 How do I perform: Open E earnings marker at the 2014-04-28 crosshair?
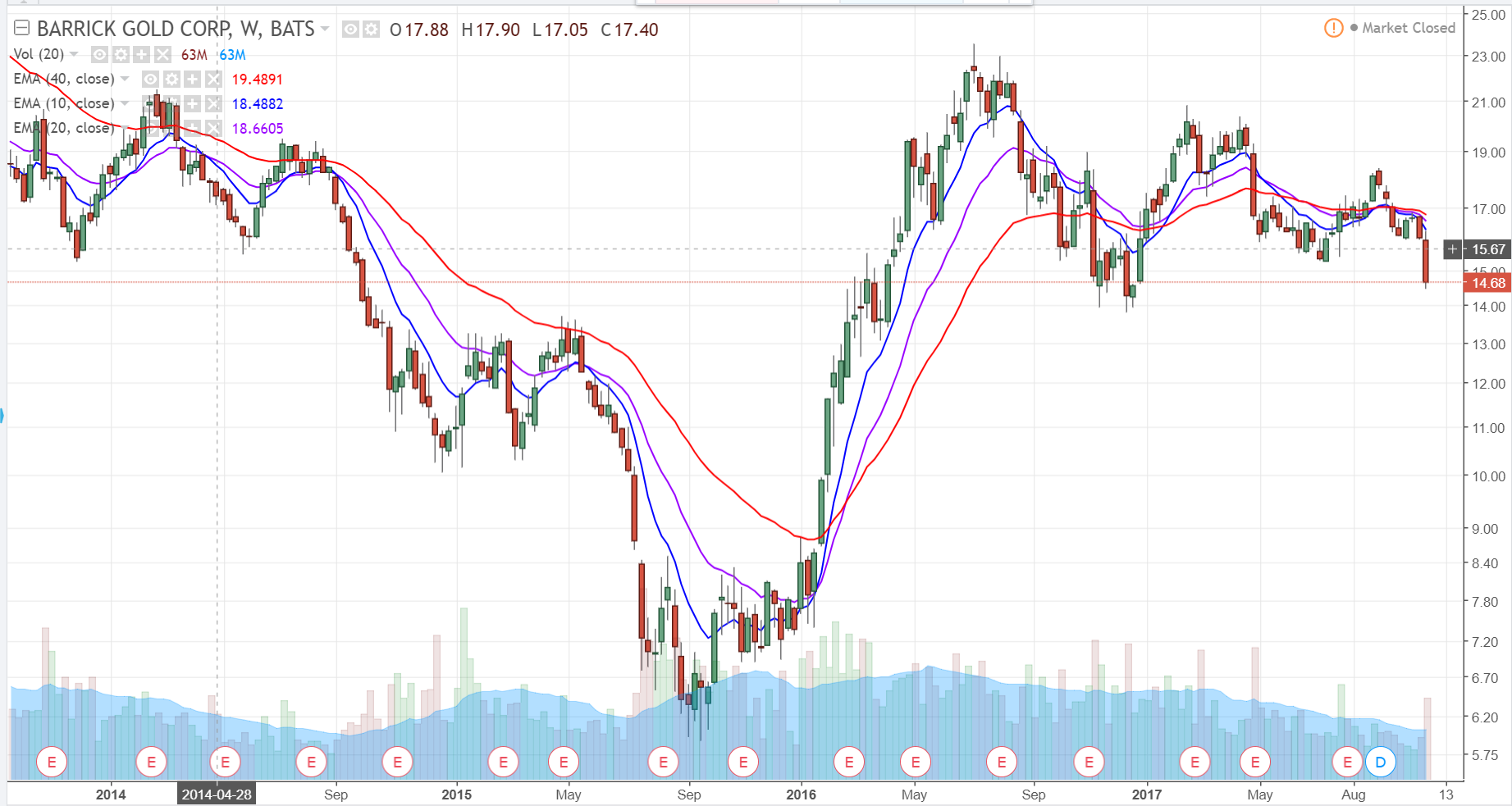point(225,763)
